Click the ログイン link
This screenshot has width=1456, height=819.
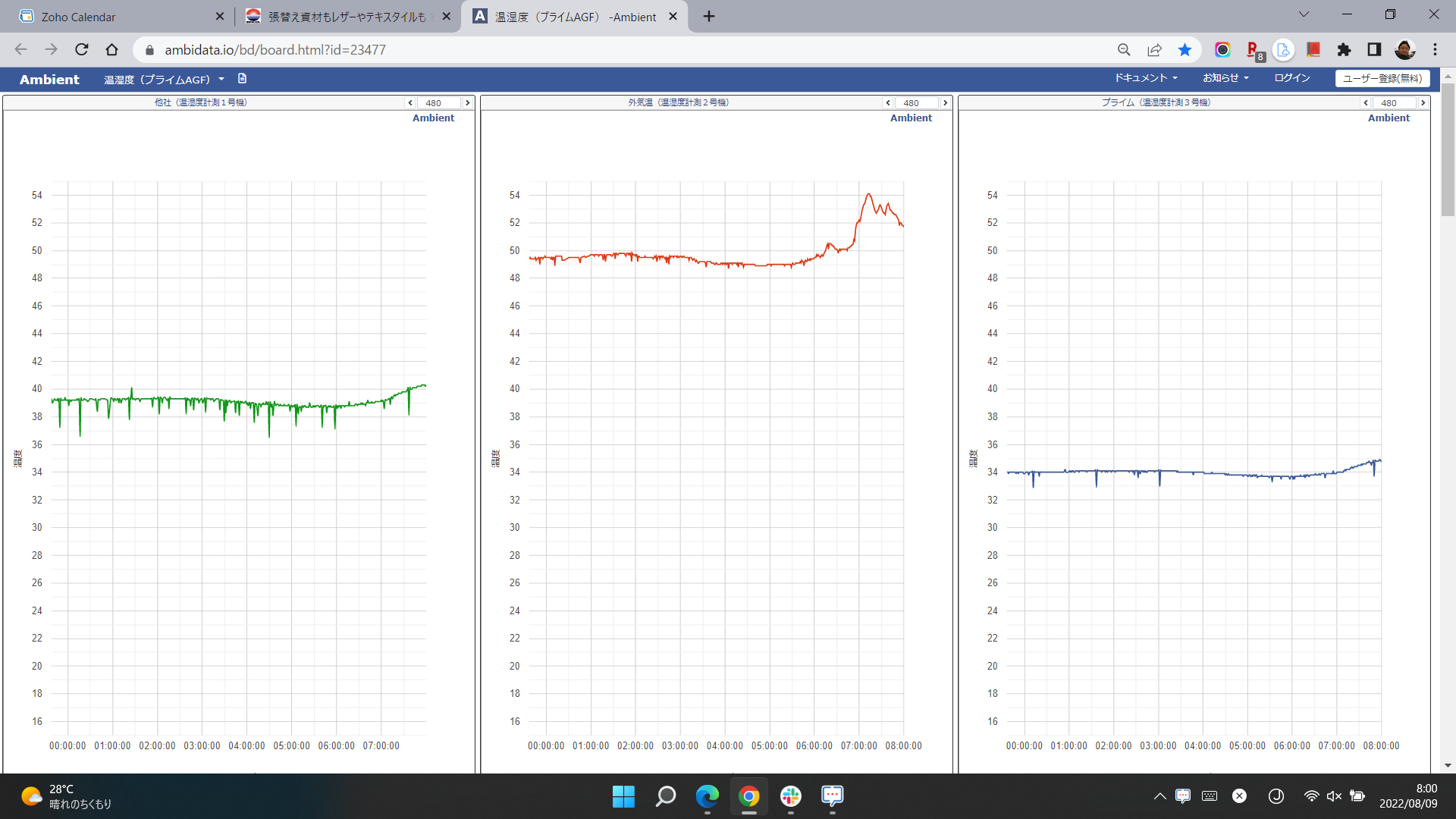[x=1291, y=78]
